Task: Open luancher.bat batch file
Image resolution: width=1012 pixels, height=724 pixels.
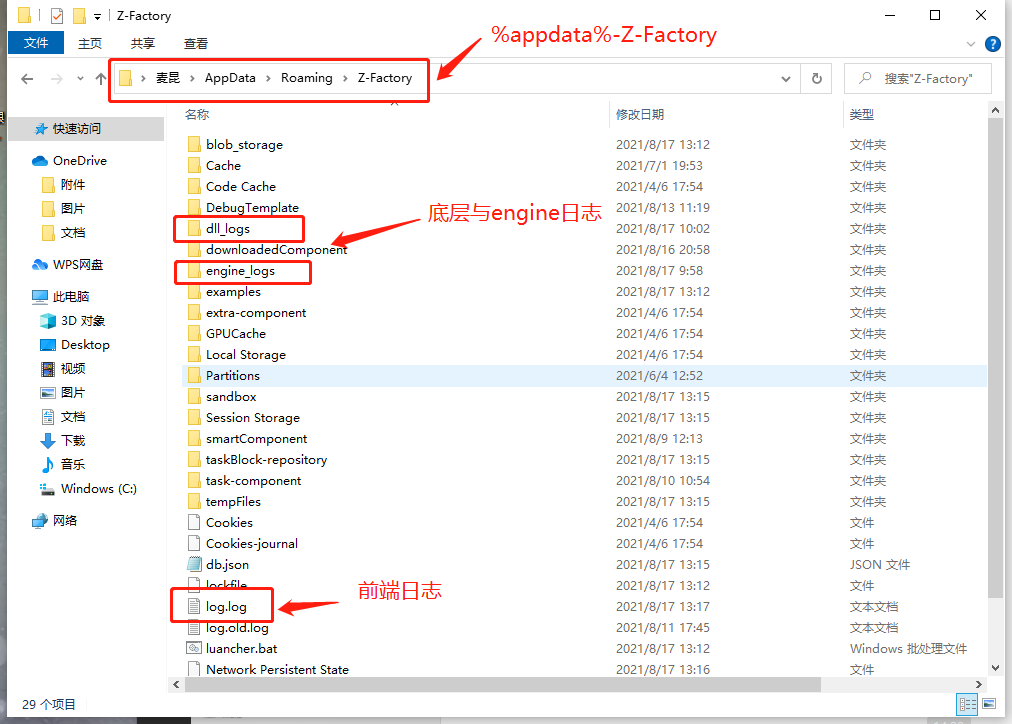Action: [241, 648]
